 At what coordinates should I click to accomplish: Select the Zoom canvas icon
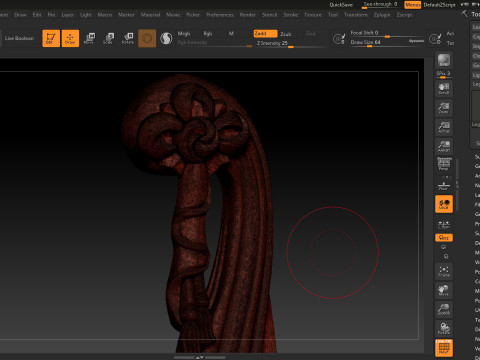tap(444, 108)
